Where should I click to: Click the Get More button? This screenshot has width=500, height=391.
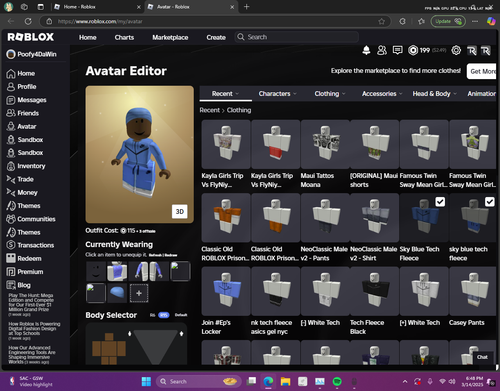(482, 71)
